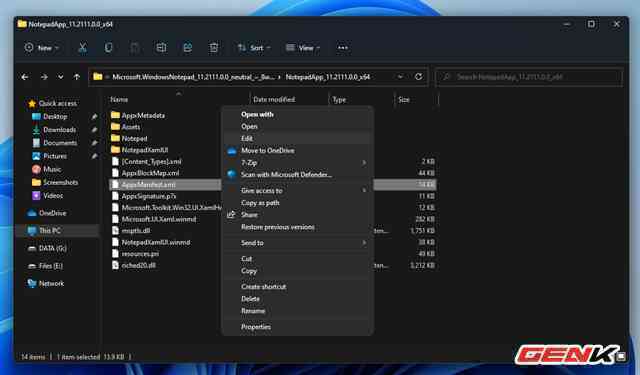Open Music in the sidebar
Image resolution: width=640 pixels, height=375 pixels.
52,169
